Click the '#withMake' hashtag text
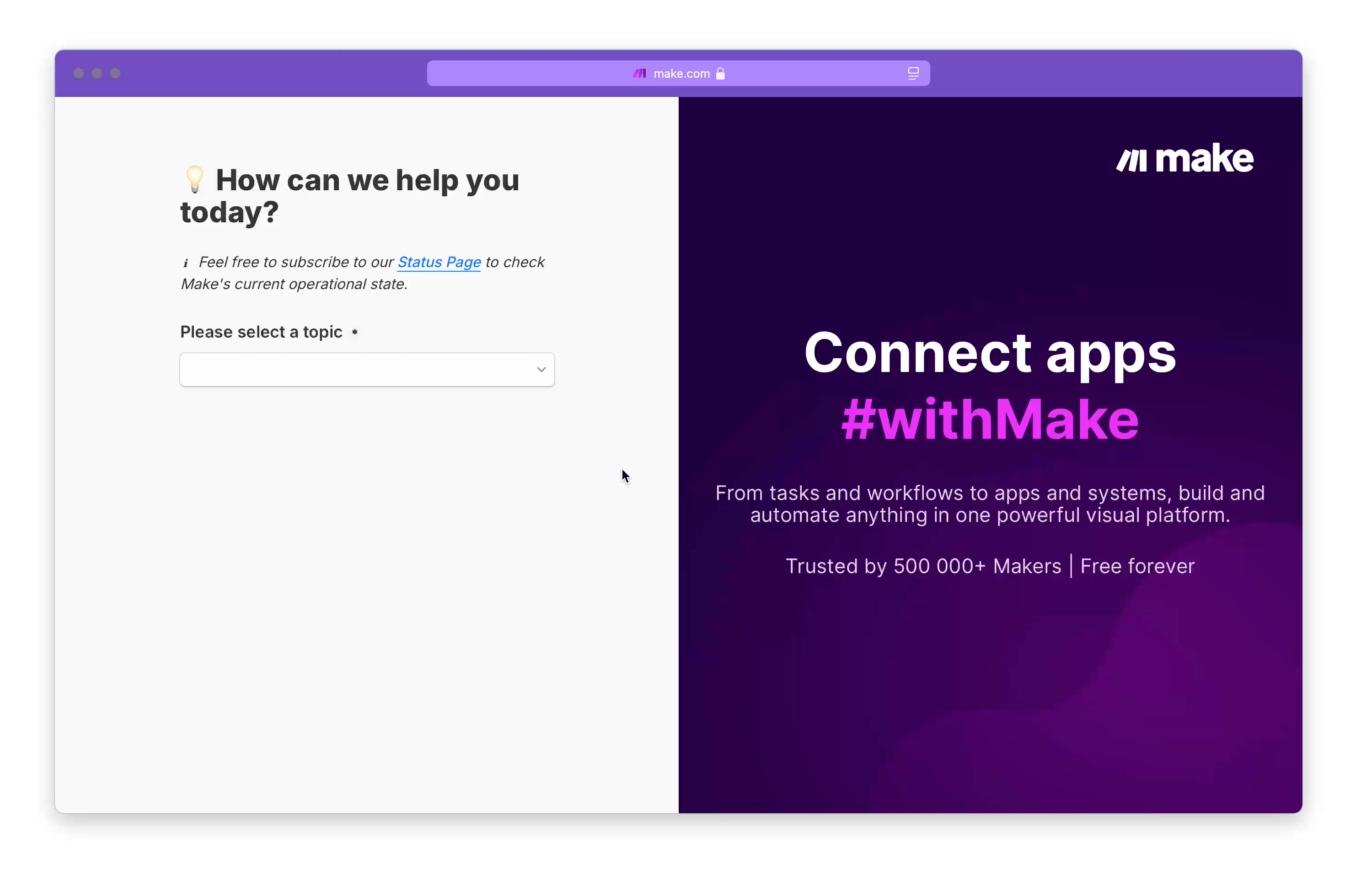Image resolution: width=1372 pixels, height=870 pixels. coord(990,419)
